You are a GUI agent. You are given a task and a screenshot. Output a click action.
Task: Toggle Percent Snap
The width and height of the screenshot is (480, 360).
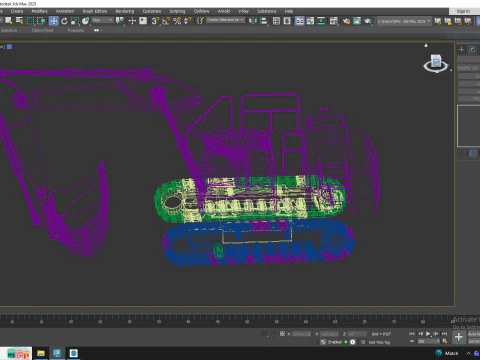pyautogui.click(x=177, y=21)
